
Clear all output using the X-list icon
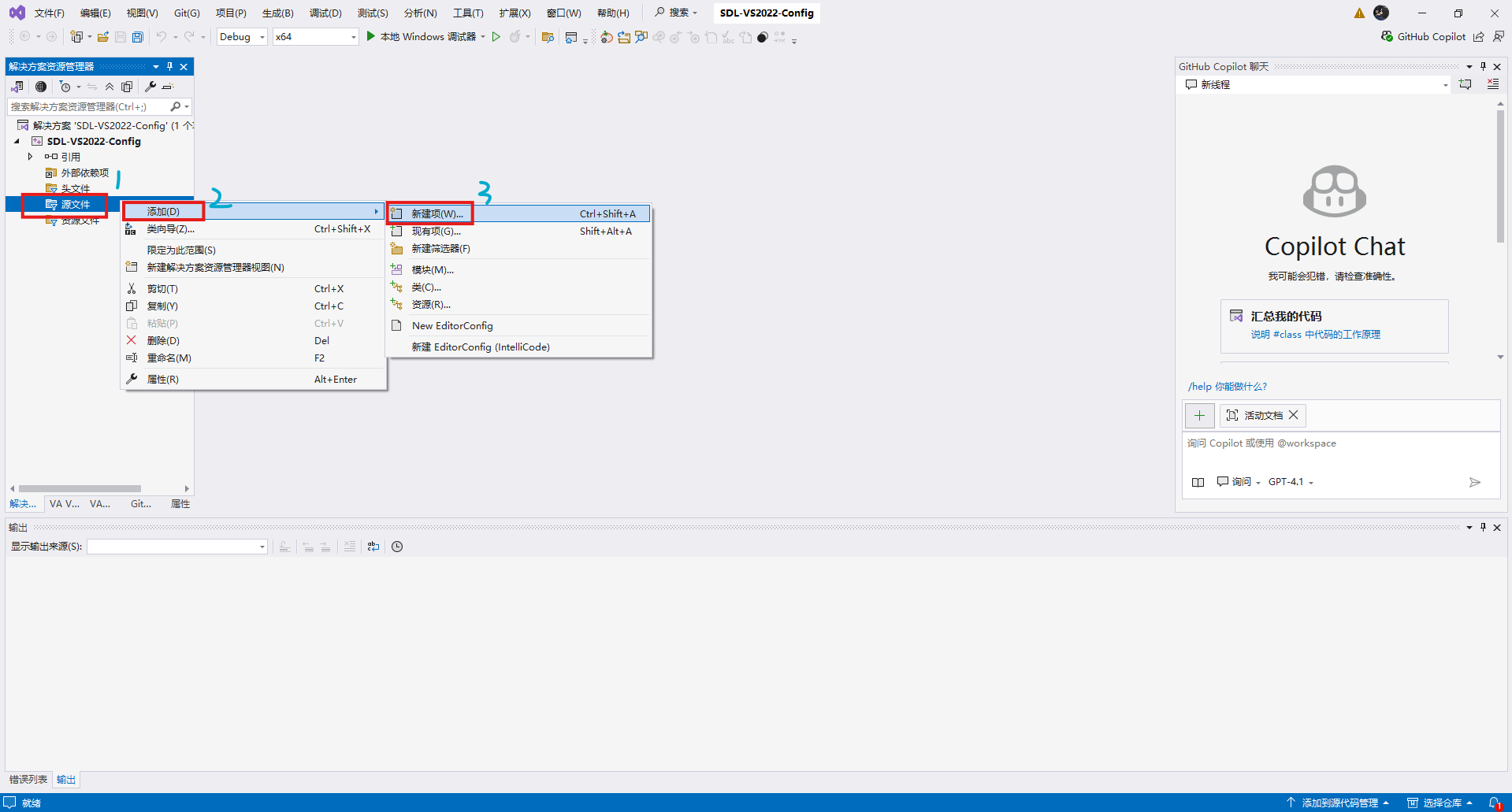pos(350,547)
